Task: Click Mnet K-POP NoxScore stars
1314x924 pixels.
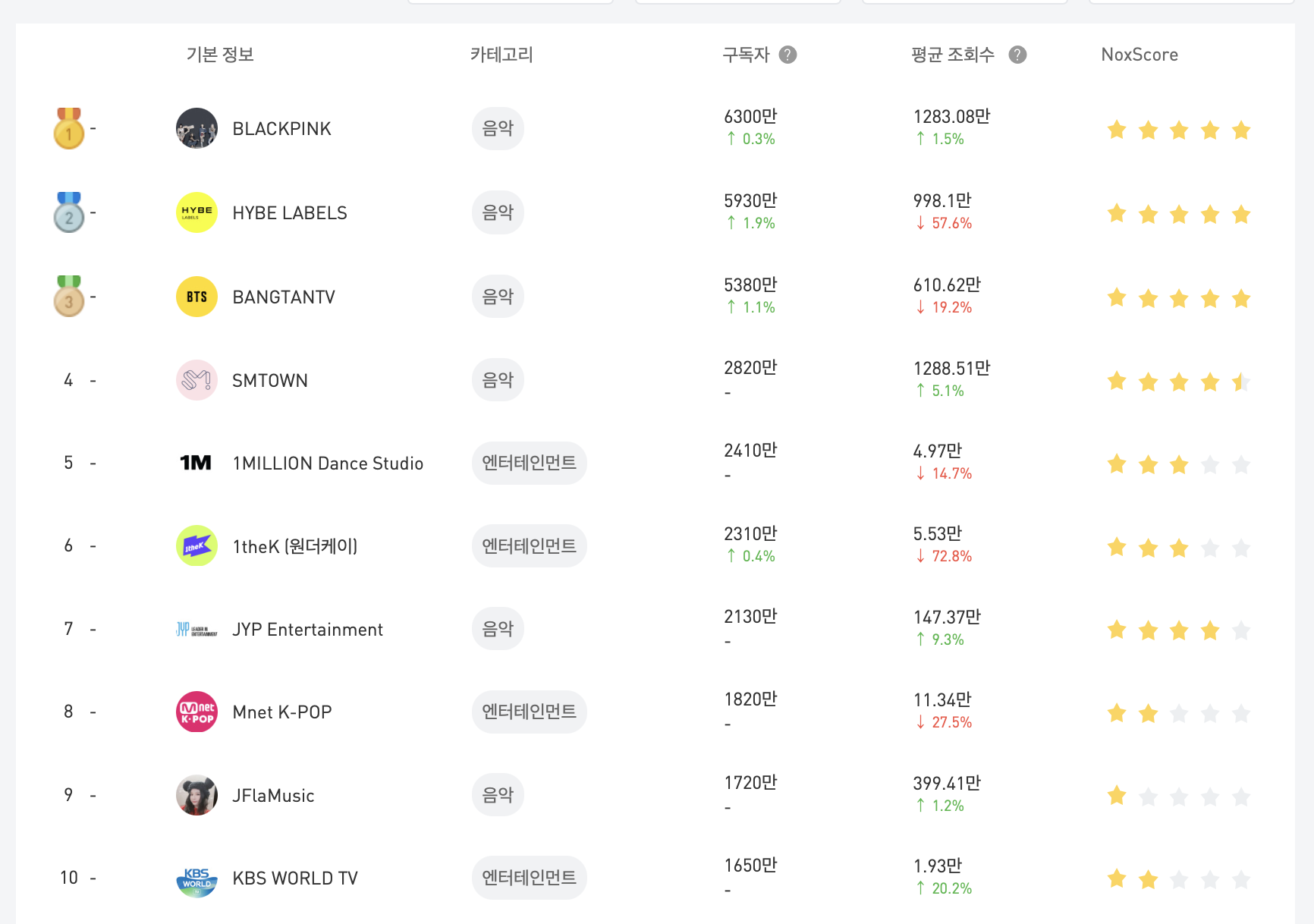Action: pos(1179,713)
